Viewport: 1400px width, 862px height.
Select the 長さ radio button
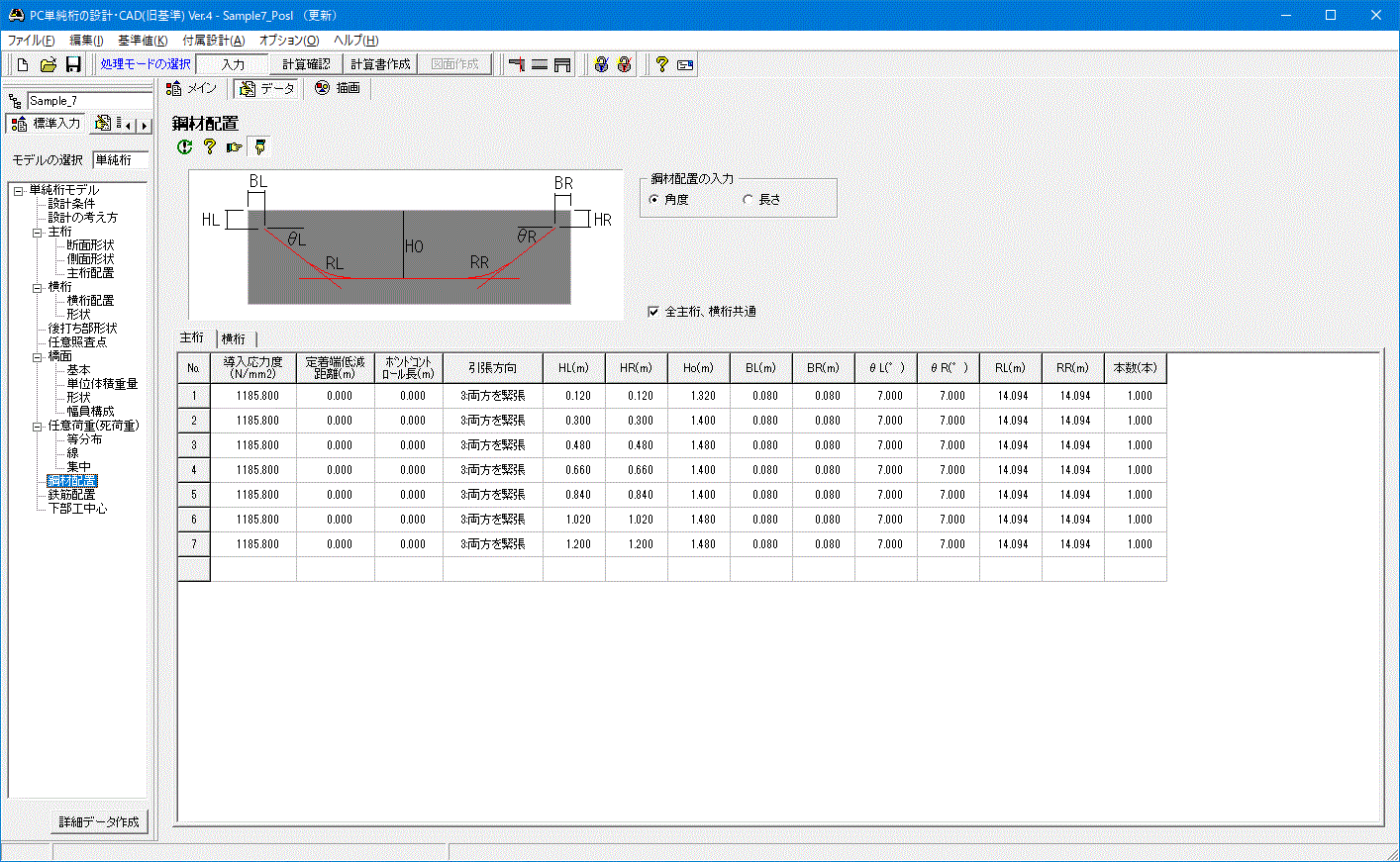tap(748, 200)
